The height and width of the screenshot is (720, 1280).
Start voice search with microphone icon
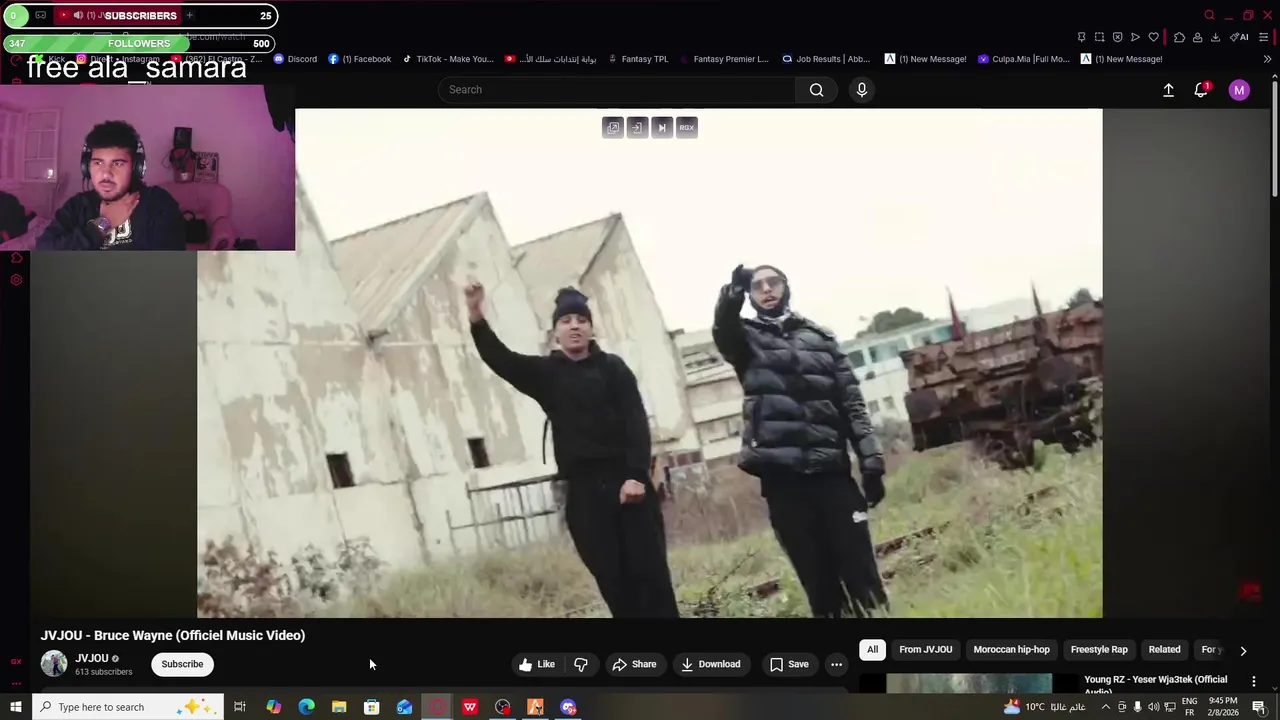862,90
